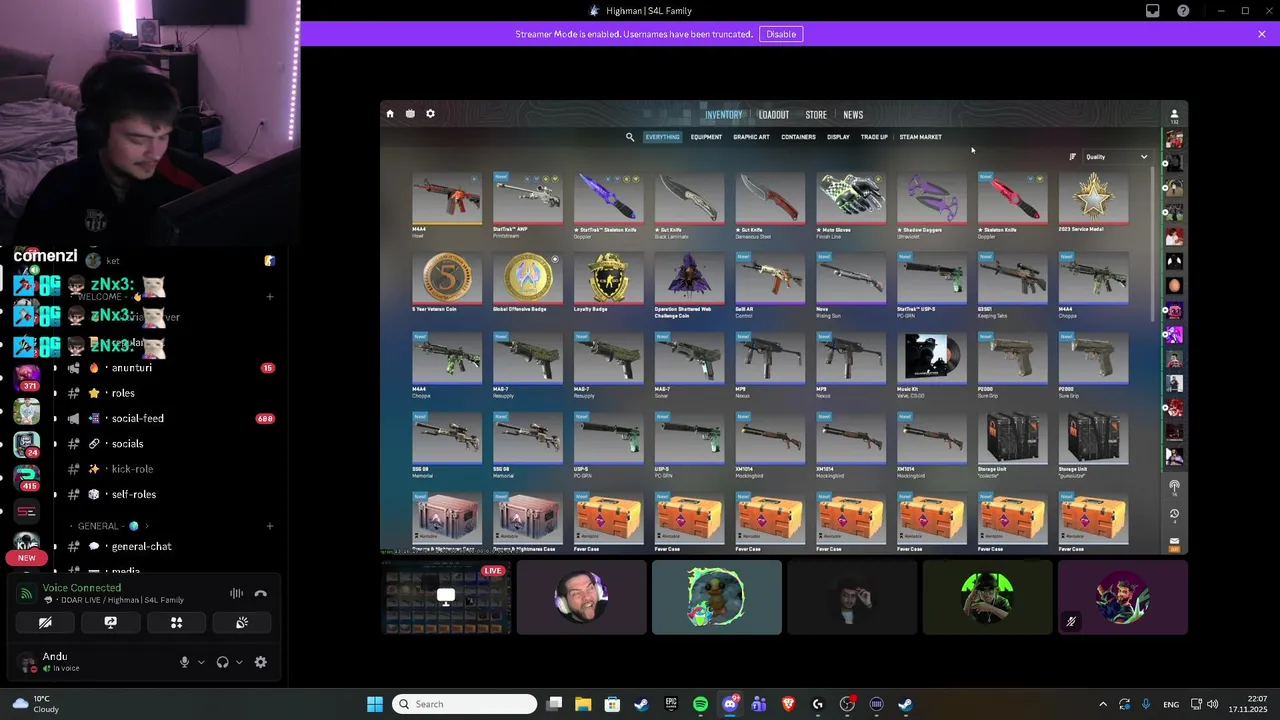Disconnect from voice with the hang-up icon
This screenshot has width=1280, height=720.
pos(261,593)
